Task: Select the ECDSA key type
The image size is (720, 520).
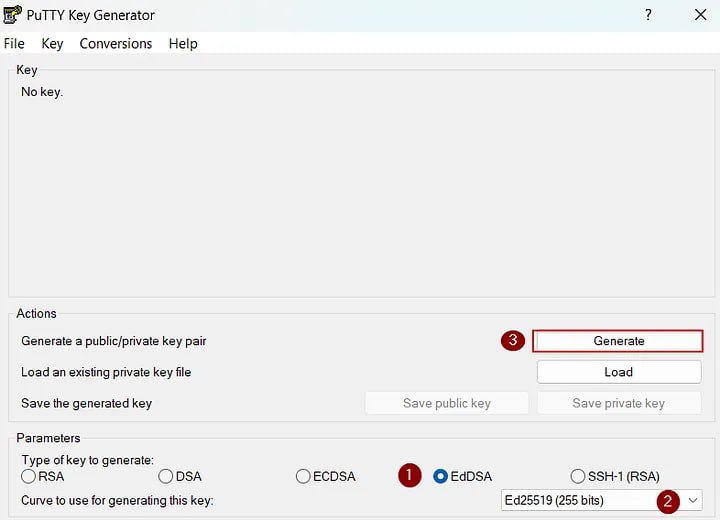Action: point(326,476)
